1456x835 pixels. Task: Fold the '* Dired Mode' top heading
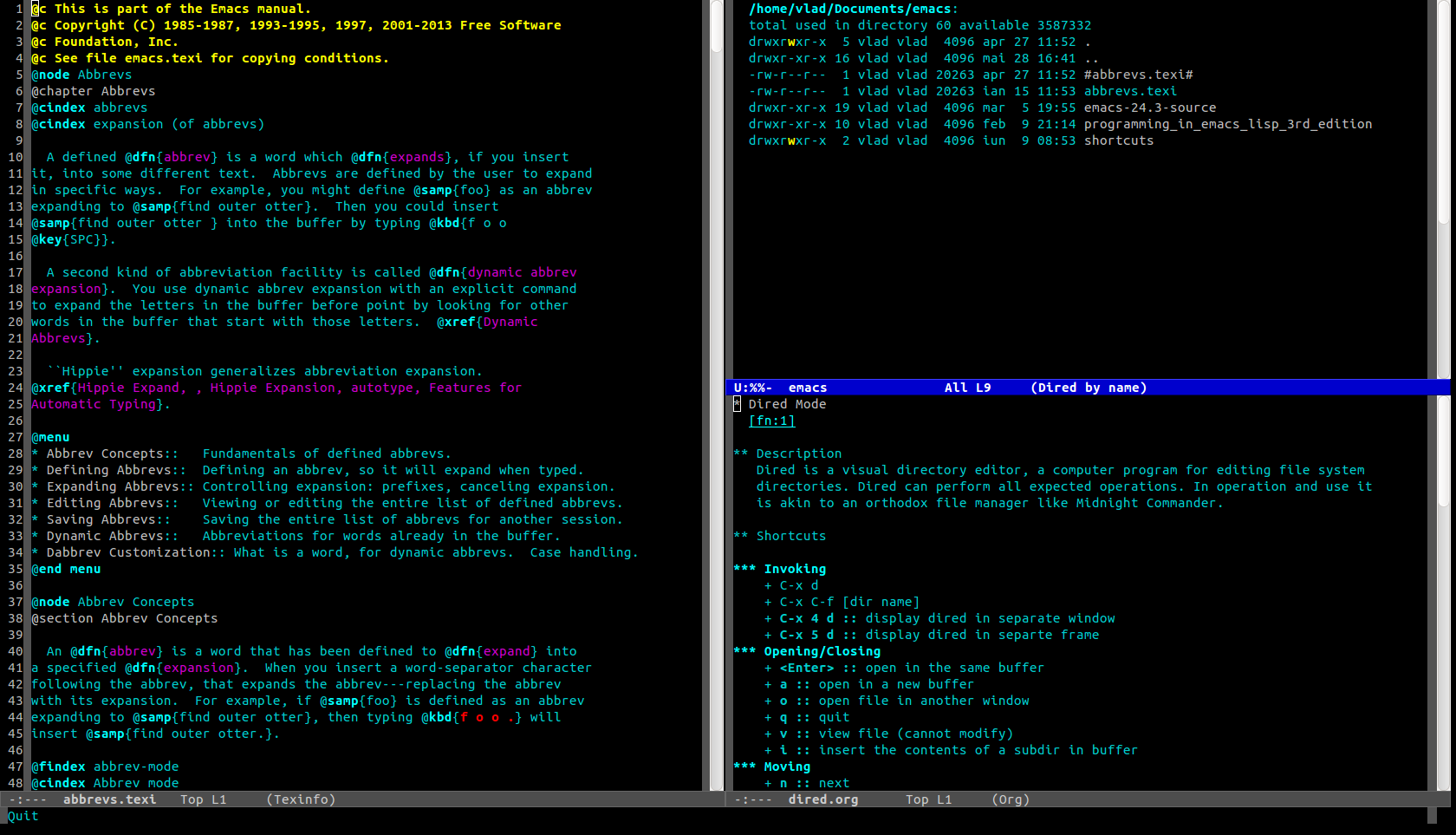pos(780,404)
